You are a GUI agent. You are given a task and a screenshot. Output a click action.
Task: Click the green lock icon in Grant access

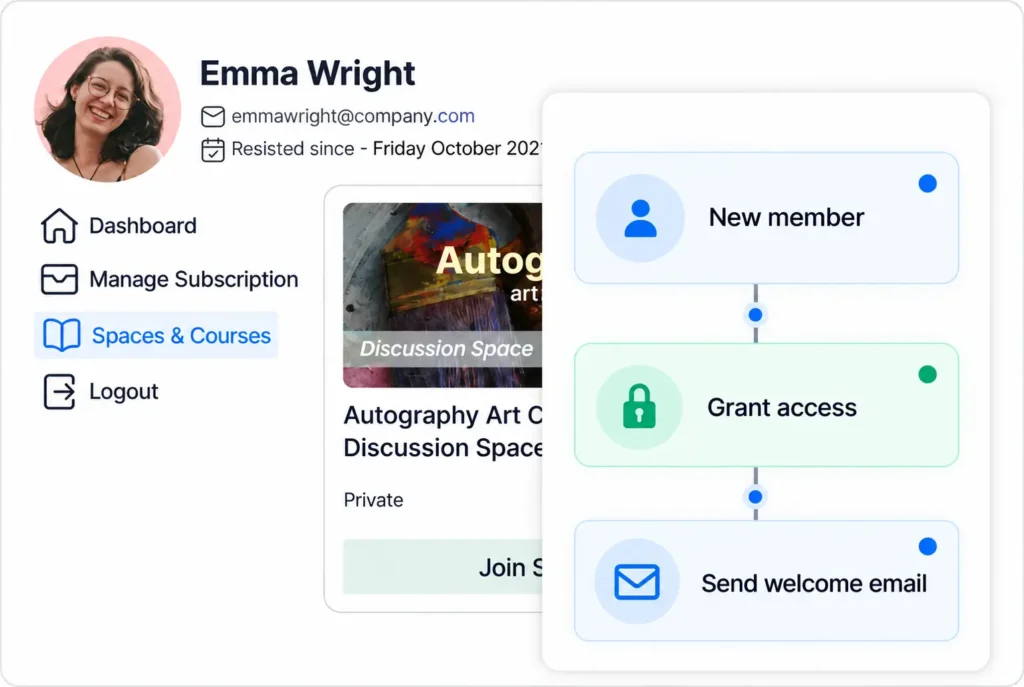[x=639, y=406]
